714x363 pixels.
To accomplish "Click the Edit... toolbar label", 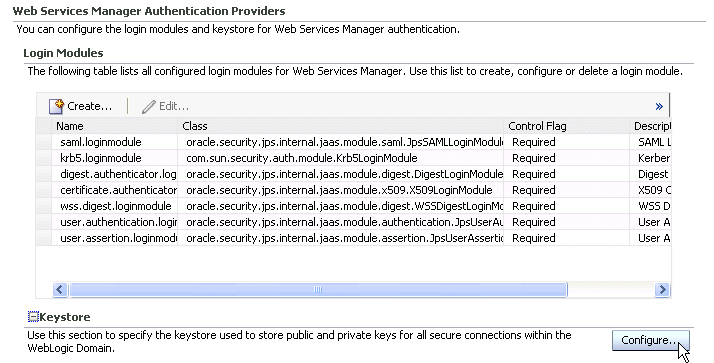I will click(173, 106).
